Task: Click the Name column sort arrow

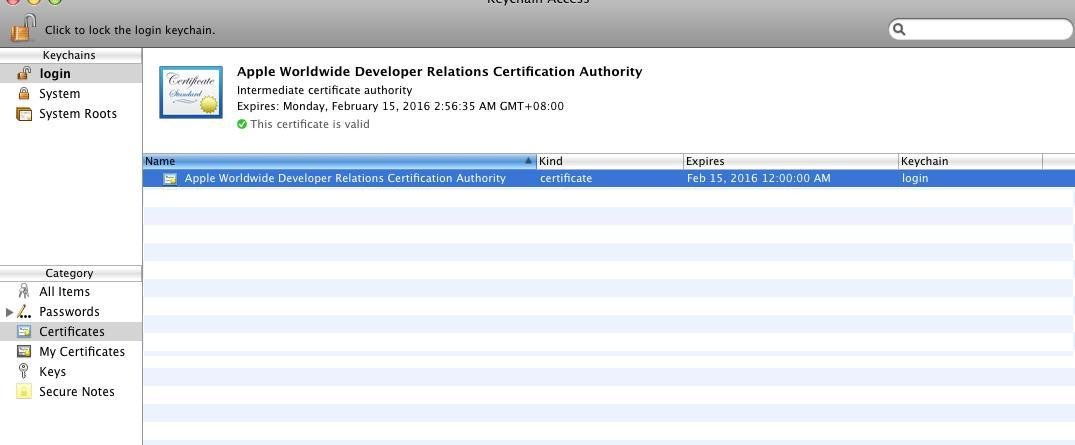Action: click(x=528, y=161)
